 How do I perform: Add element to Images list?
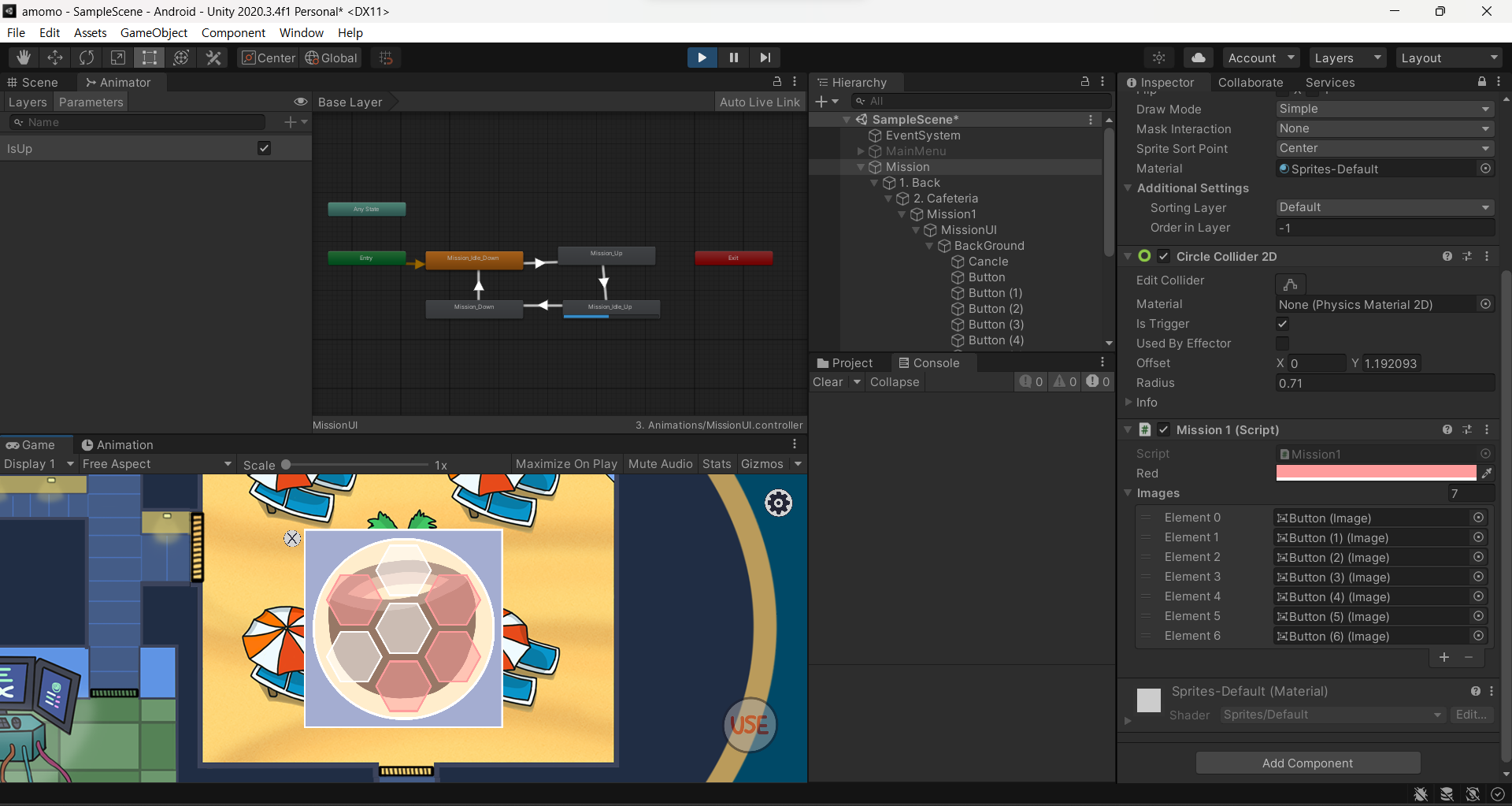click(x=1444, y=657)
